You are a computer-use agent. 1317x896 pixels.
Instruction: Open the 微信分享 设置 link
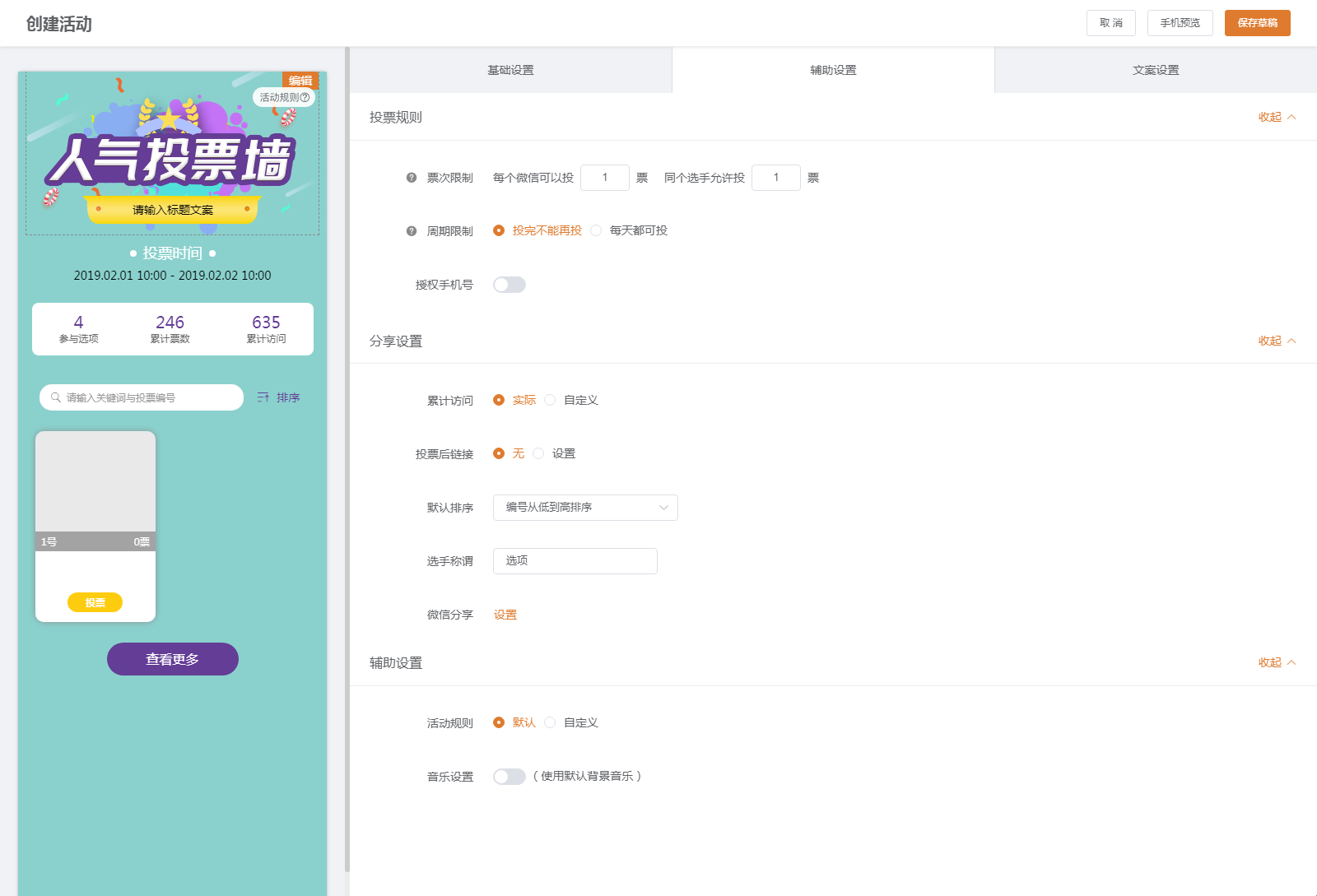click(505, 615)
